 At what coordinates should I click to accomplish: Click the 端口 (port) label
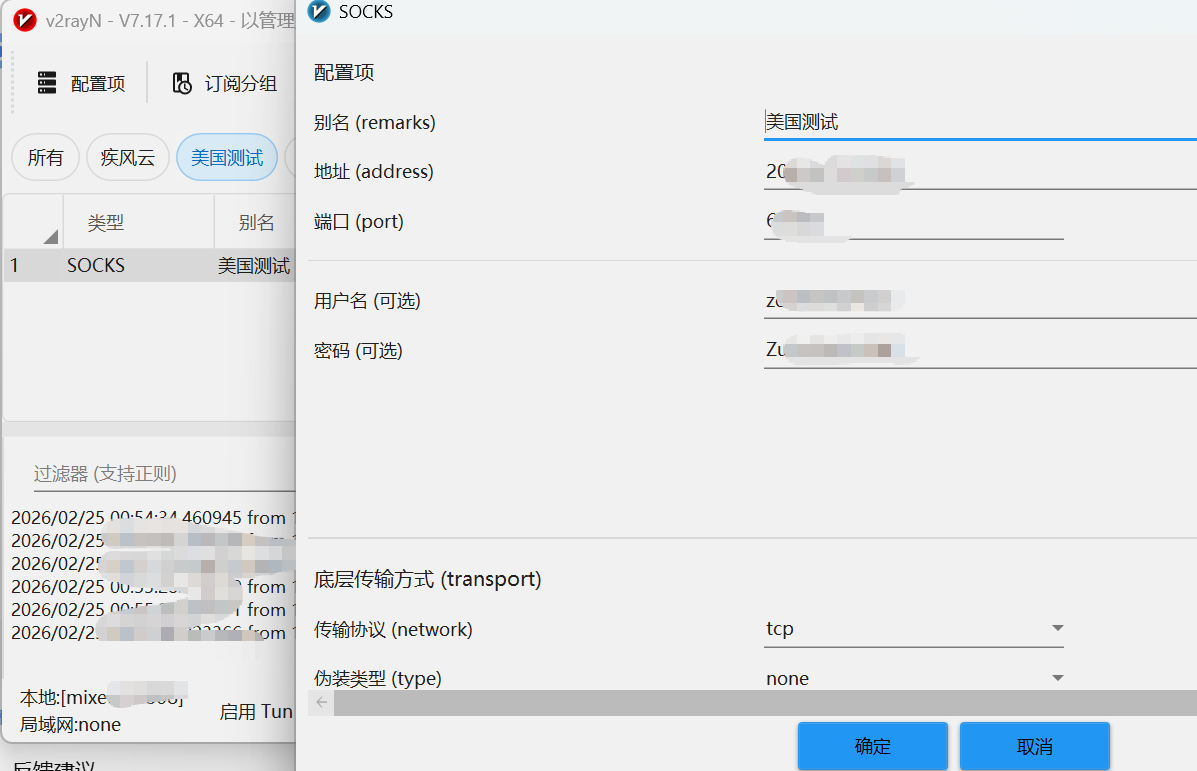359,222
